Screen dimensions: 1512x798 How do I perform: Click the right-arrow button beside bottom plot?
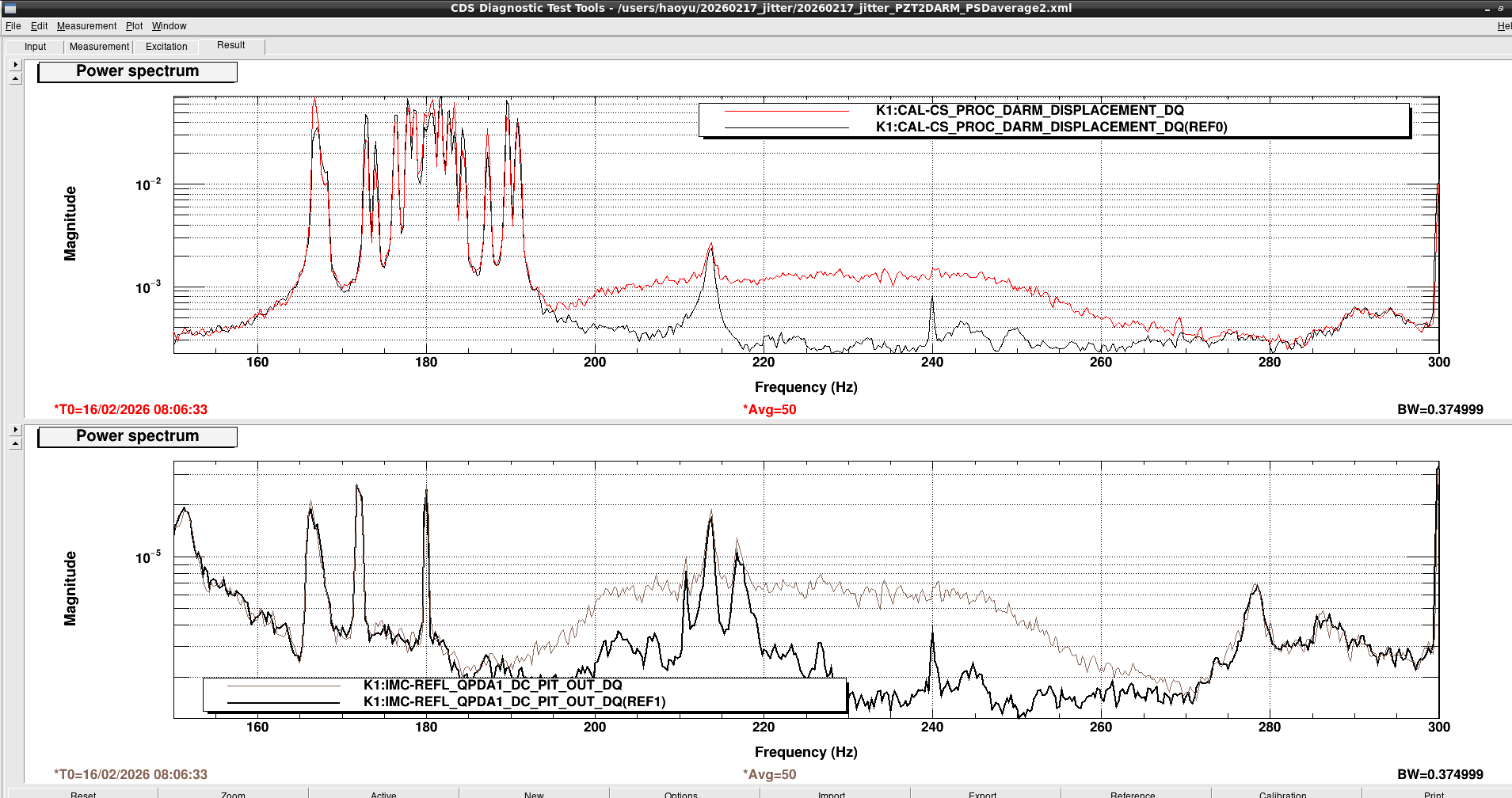(15, 429)
